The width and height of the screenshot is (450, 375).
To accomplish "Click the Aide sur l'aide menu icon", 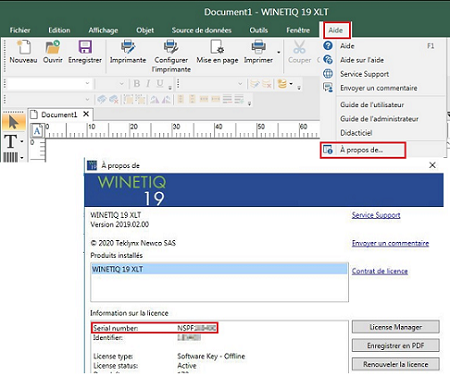I will 328,60.
